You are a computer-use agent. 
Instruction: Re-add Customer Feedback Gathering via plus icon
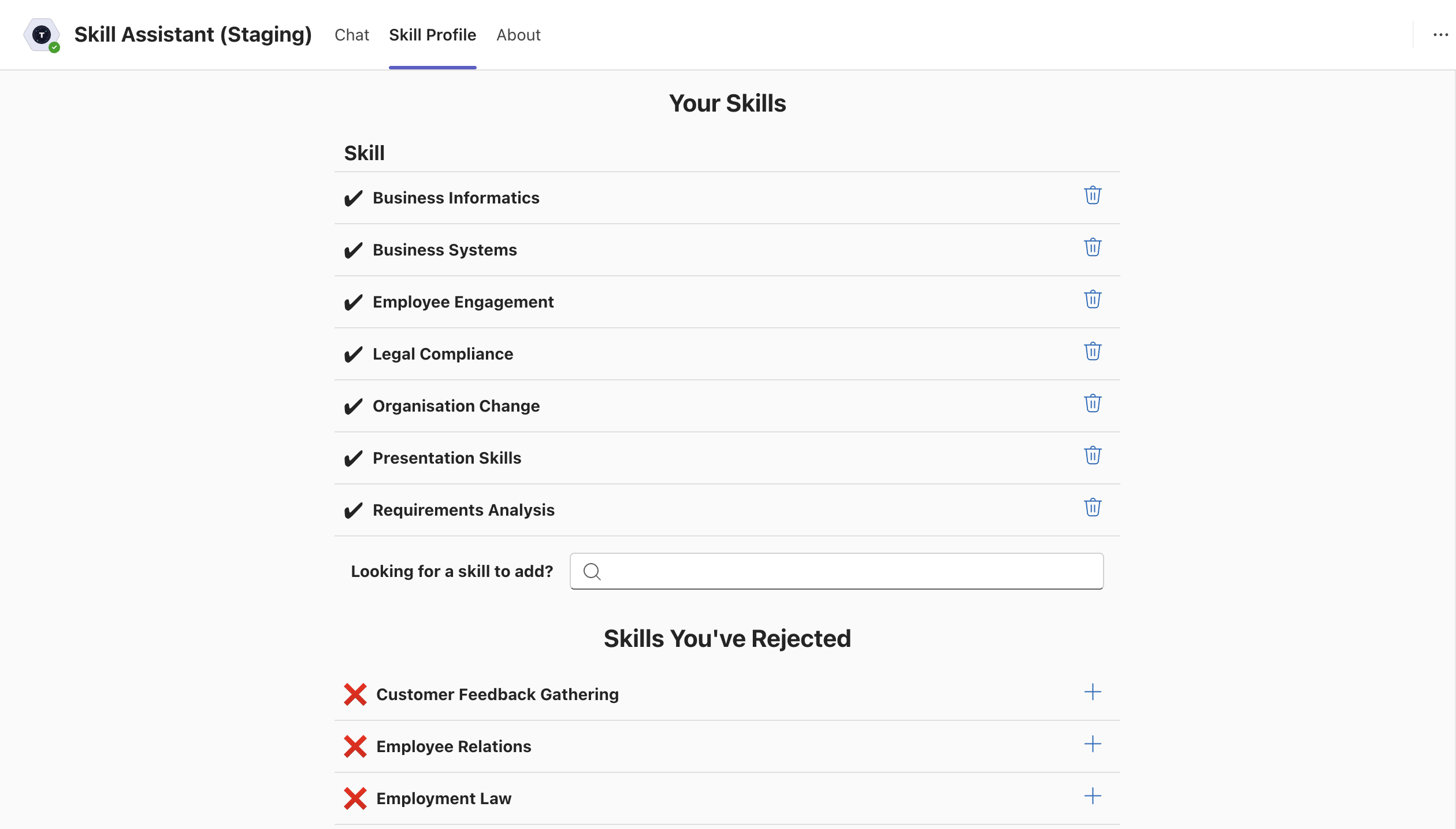(x=1093, y=691)
